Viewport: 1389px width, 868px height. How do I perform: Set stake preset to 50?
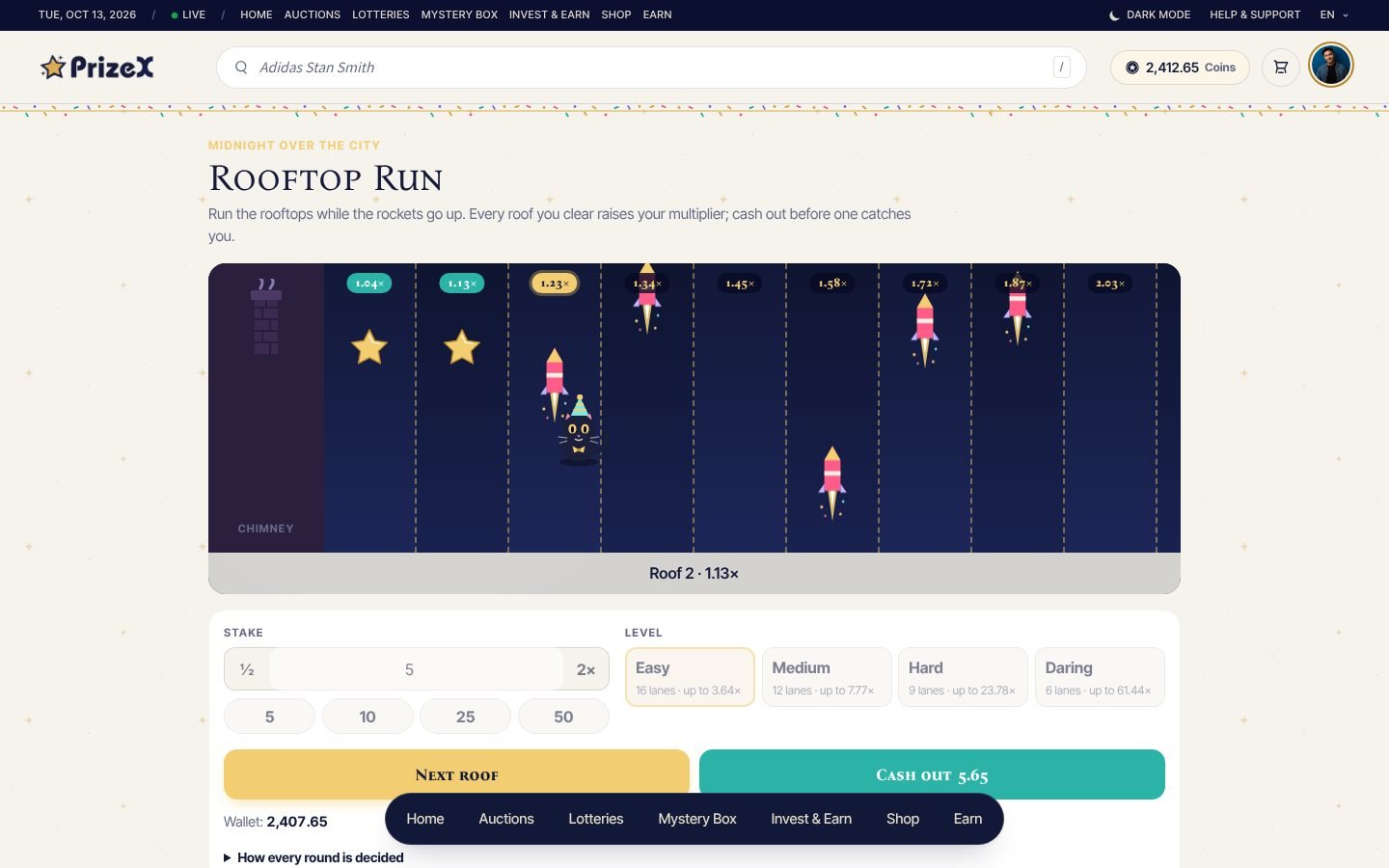click(x=563, y=717)
